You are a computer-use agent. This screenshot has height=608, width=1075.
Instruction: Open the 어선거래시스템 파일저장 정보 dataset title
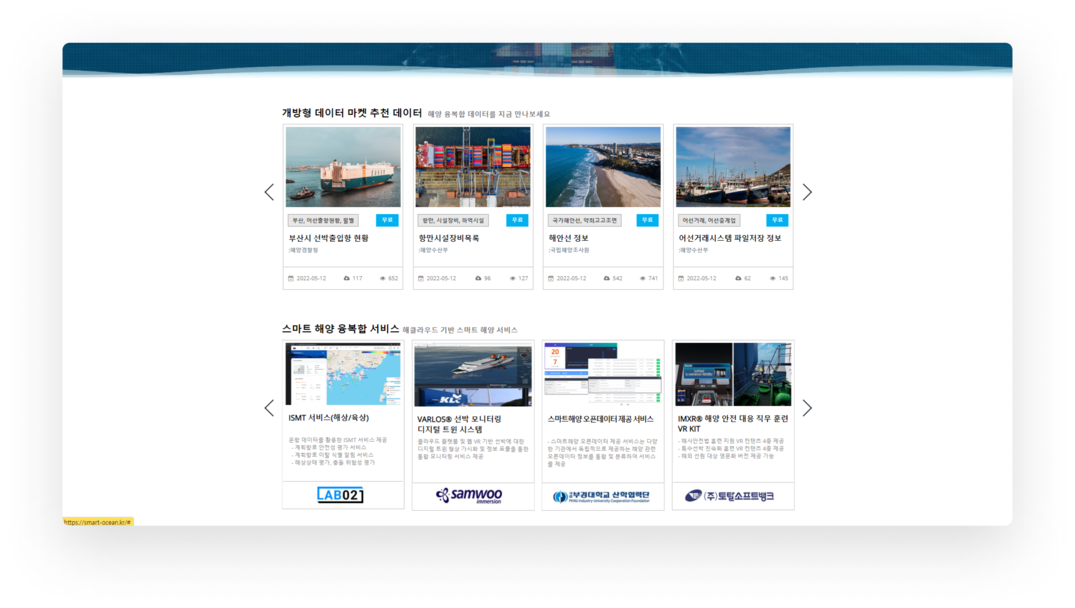click(729, 238)
